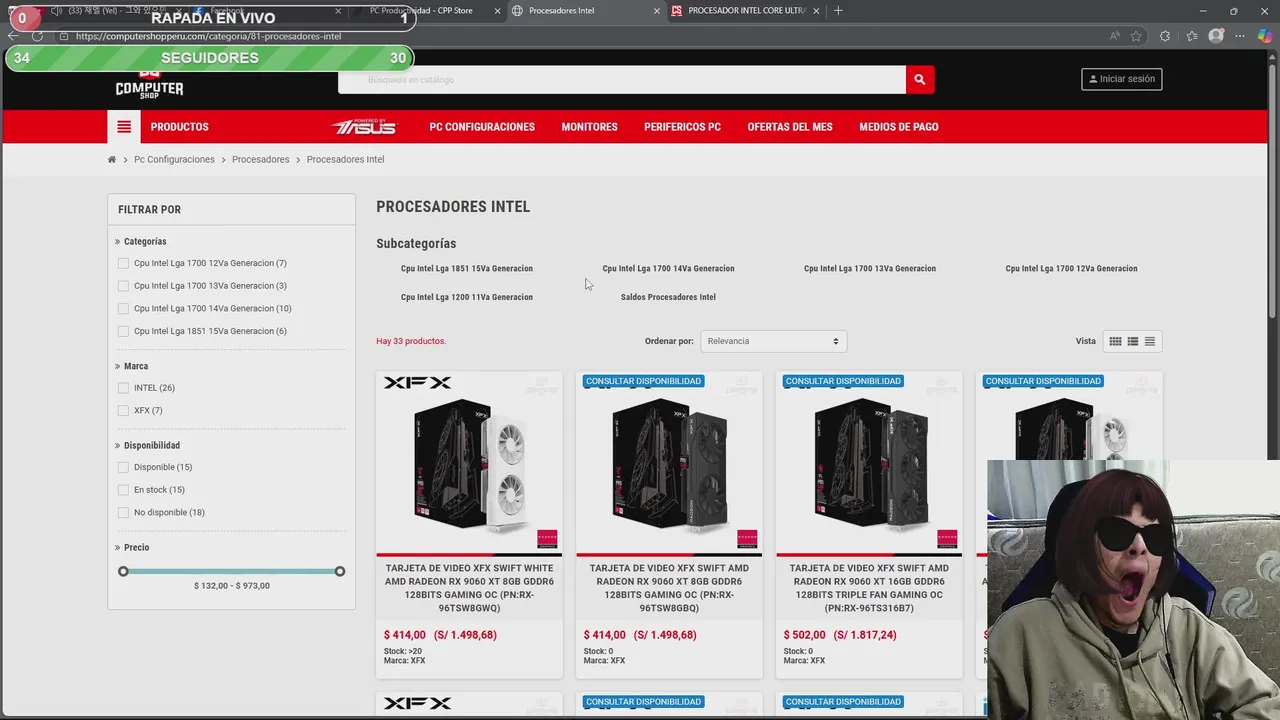Image resolution: width=1280 pixels, height=720 pixels.
Task: Check Cpu Intel Lga 1700 13Va Generacion filter
Action: [x=123, y=286]
